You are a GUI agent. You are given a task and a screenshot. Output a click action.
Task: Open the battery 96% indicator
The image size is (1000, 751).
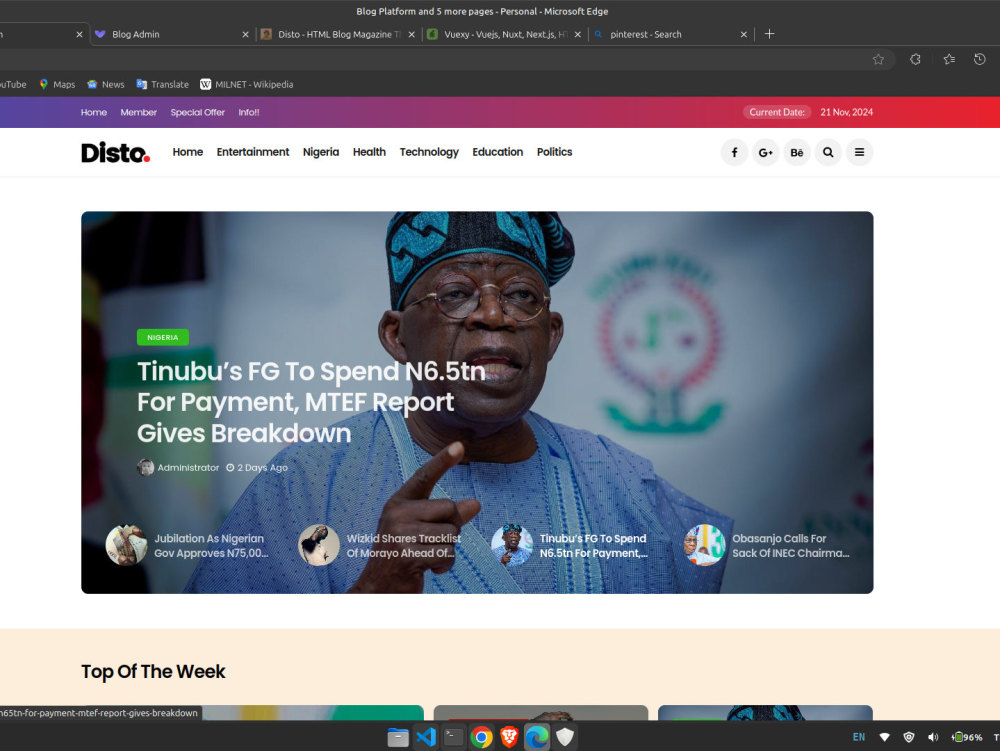pos(967,737)
